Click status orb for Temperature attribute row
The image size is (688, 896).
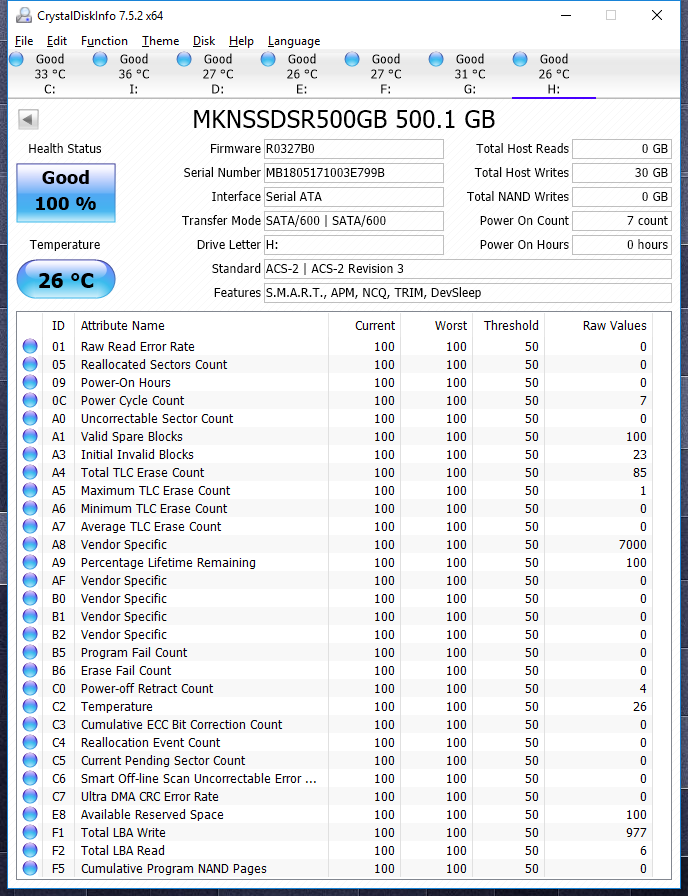pos(30,707)
